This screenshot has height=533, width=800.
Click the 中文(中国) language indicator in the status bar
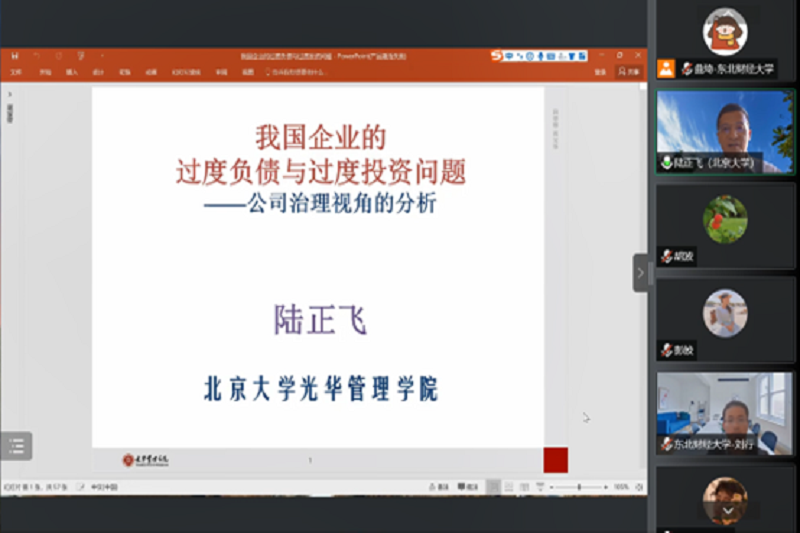point(105,487)
